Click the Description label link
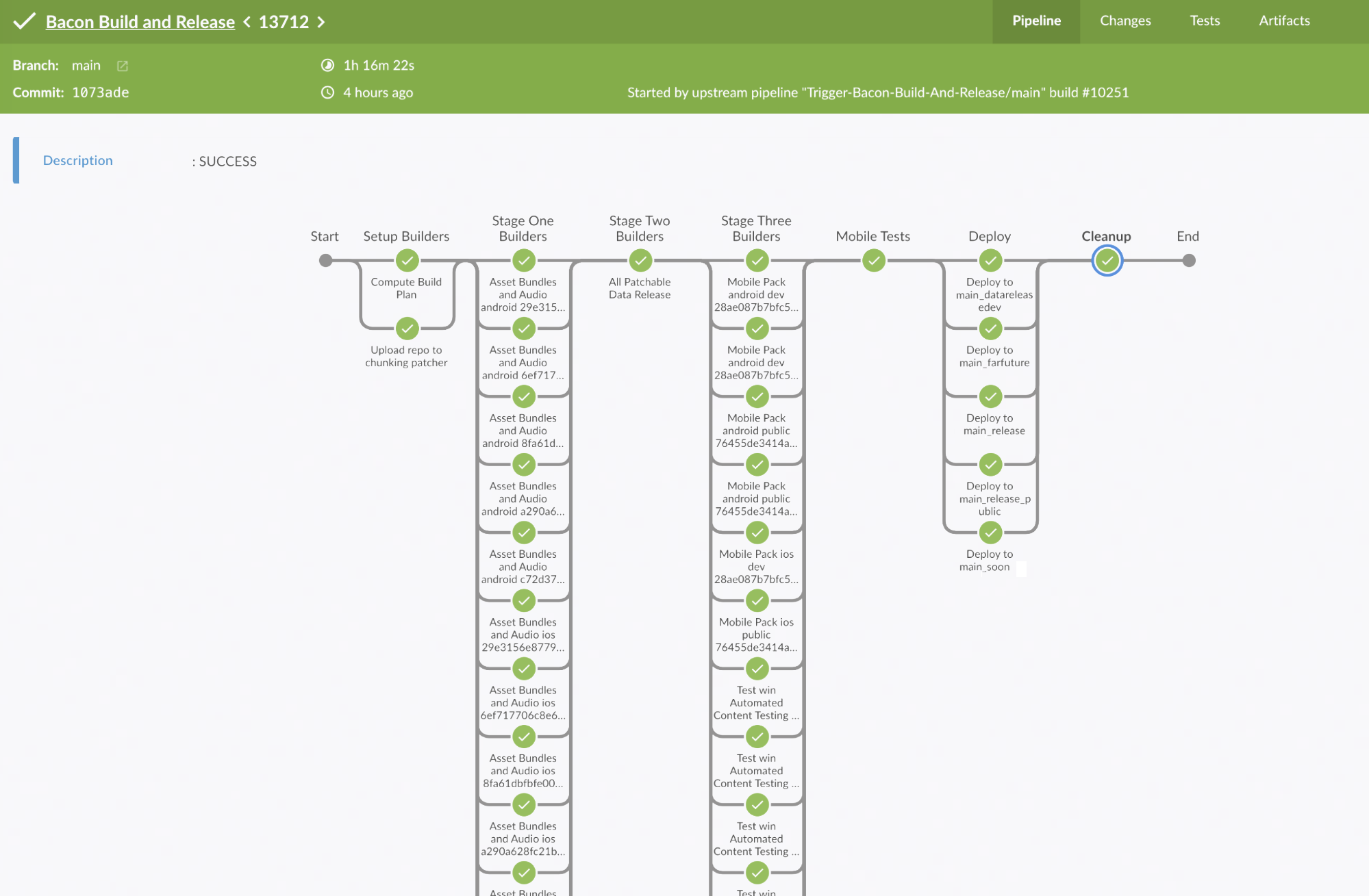Viewport: 1369px width, 896px height. tap(78, 160)
